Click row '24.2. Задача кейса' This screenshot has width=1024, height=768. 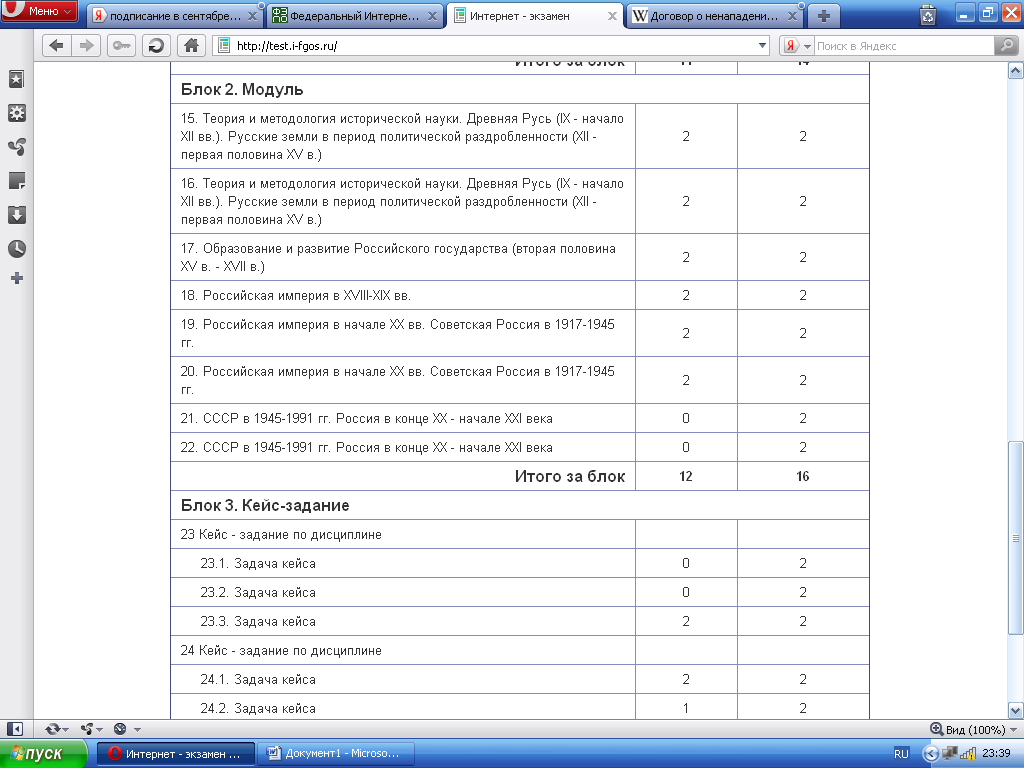(x=519, y=707)
